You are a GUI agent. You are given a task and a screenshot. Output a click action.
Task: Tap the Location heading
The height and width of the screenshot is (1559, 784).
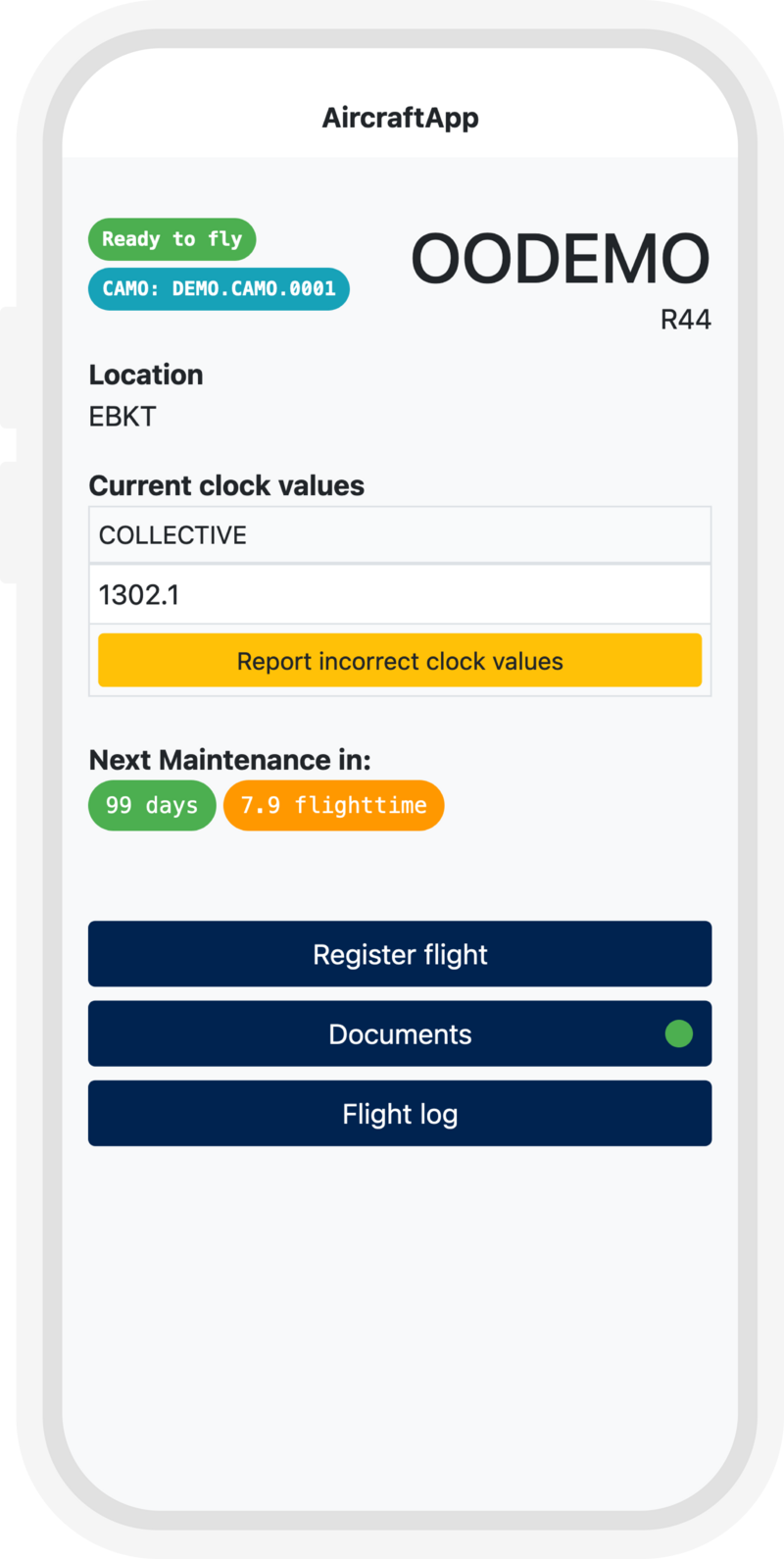146,375
